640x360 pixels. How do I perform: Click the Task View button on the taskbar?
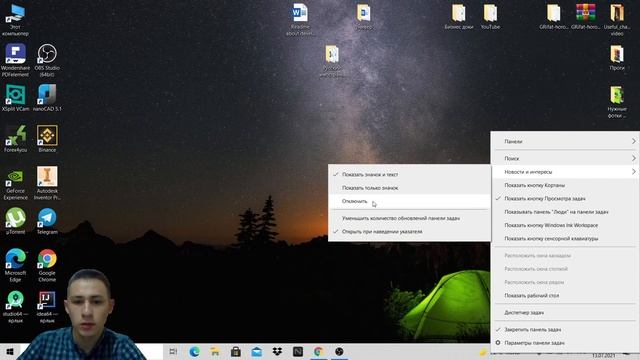click(173, 351)
